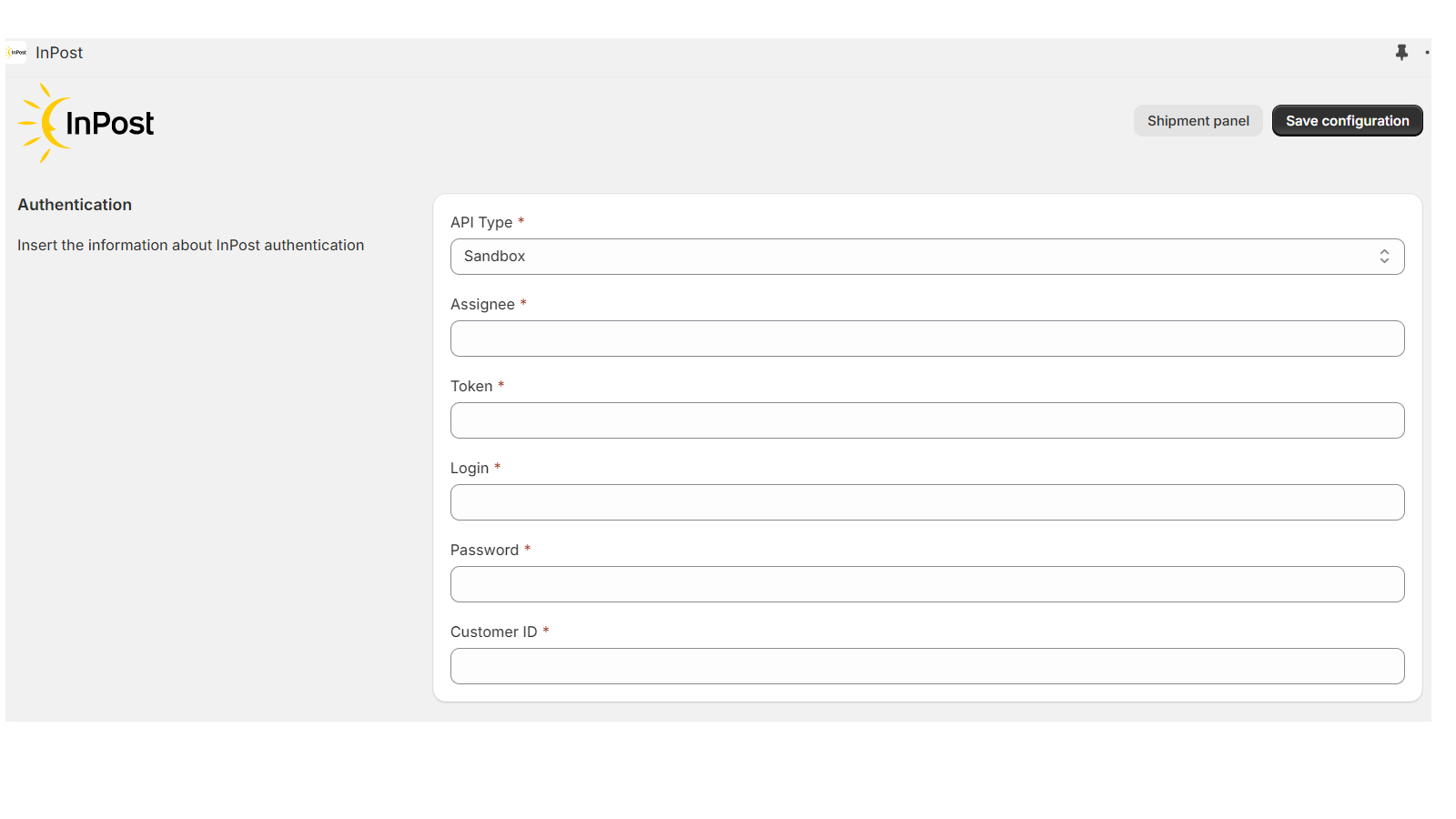Click the large InPost sun logo

[x=86, y=123]
